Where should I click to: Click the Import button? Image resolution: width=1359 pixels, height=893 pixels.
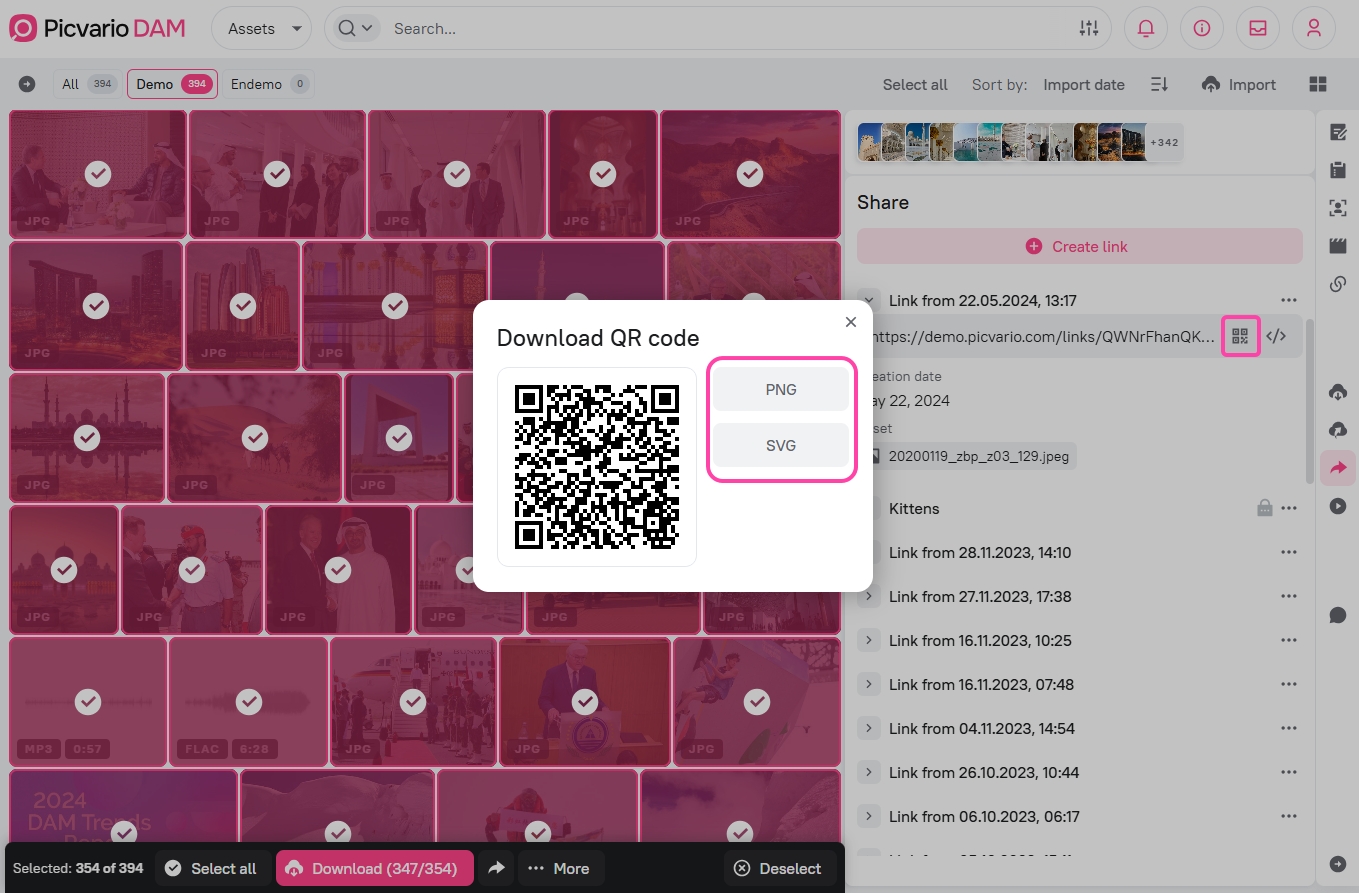click(x=1239, y=84)
